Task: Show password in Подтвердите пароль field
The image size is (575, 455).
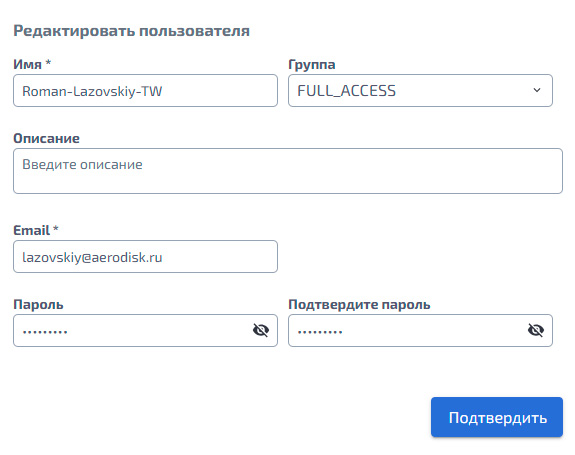Action: click(x=536, y=330)
